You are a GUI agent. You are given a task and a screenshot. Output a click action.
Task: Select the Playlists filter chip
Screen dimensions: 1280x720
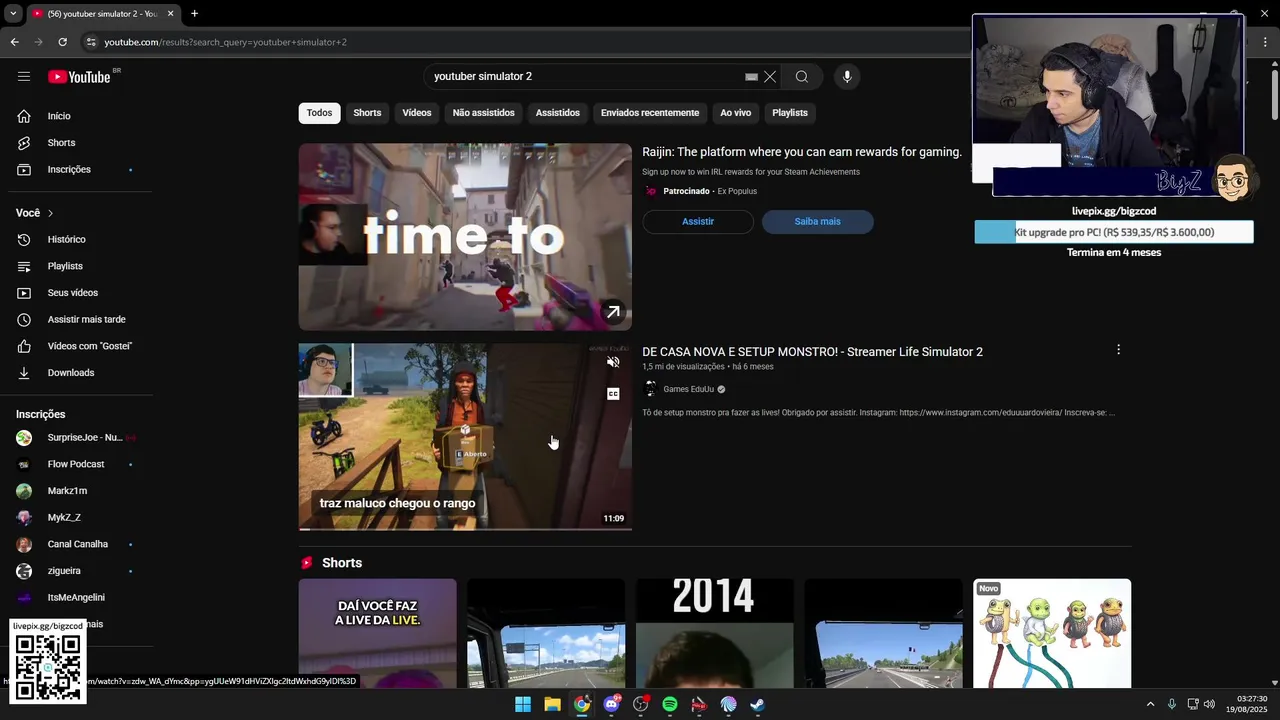point(790,113)
